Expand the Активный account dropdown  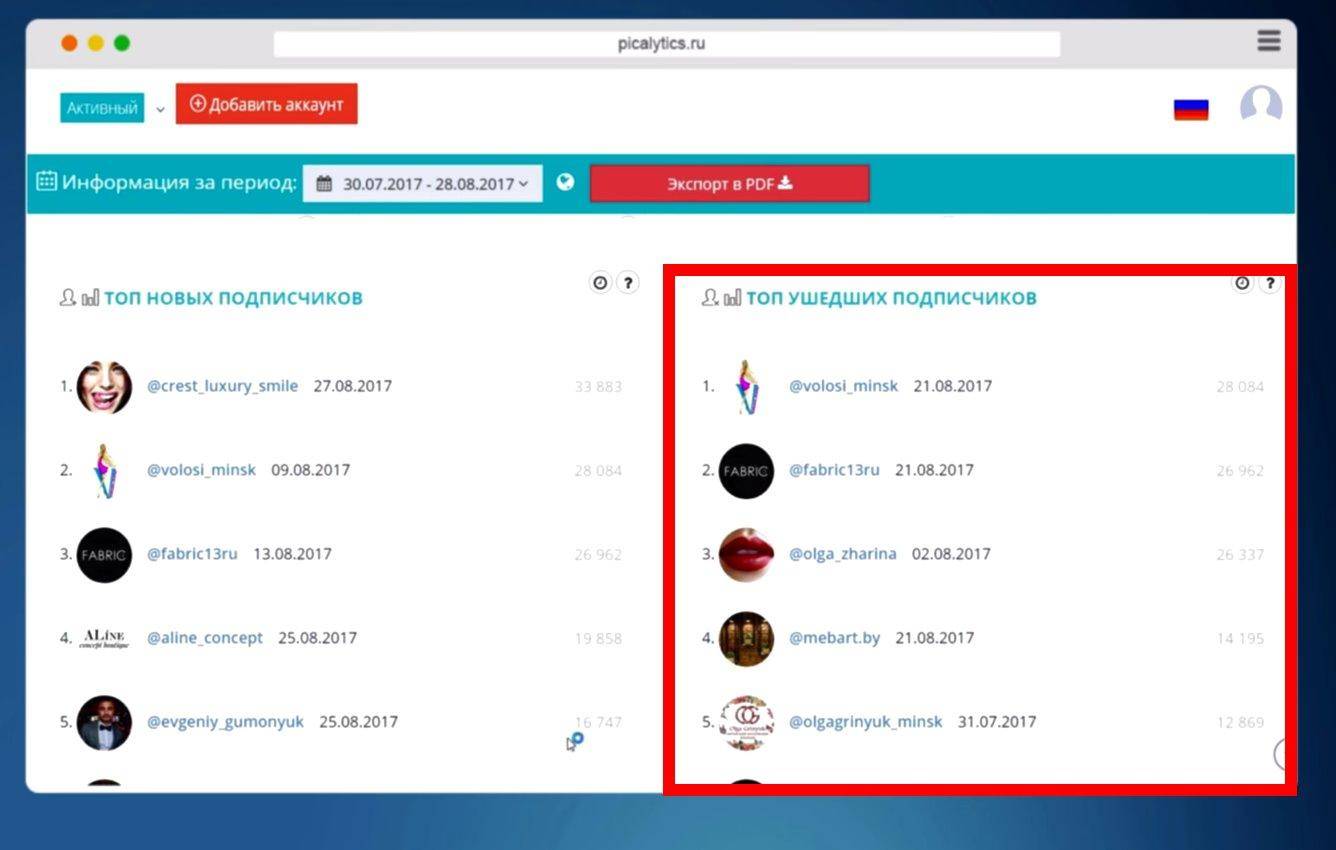[x=102, y=108]
